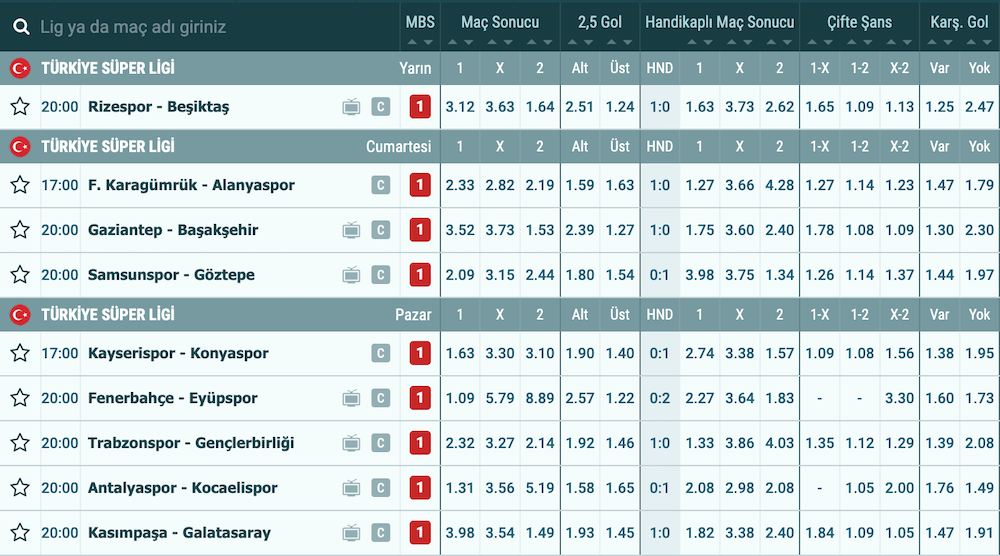1000x556 pixels.
Task: Toggle the Fenerbahçe - Eyüpspor favorite star
Action: pyautogui.click(x=20, y=398)
